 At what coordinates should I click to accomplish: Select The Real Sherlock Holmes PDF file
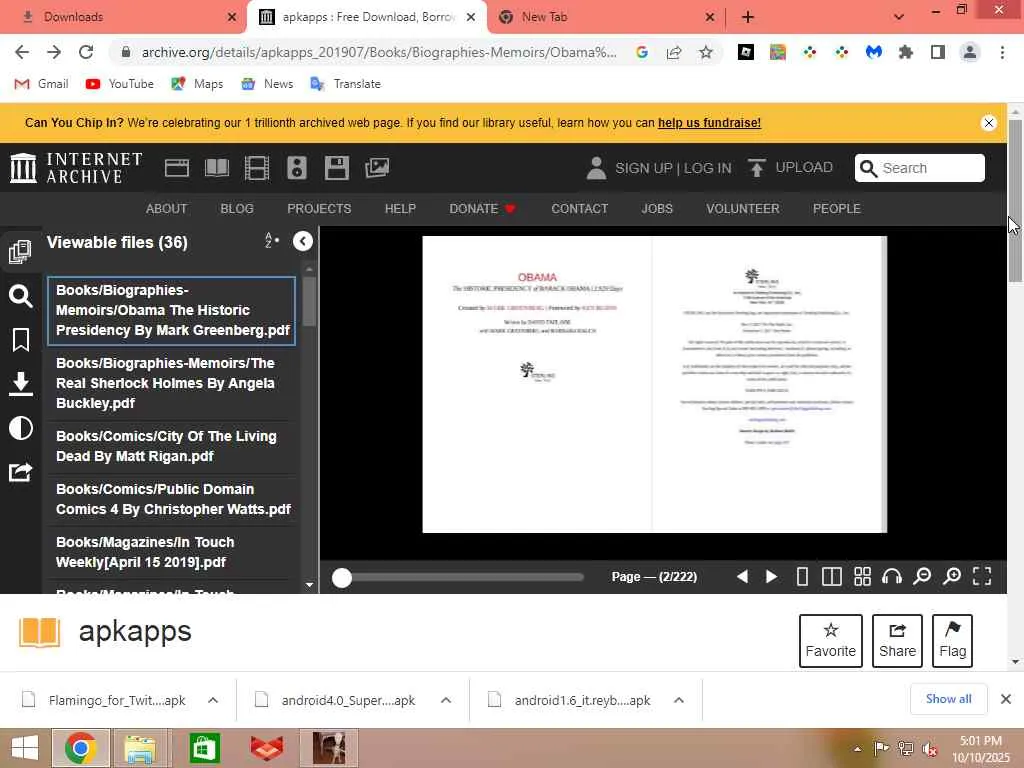pyautogui.click(x=172, y=383)
